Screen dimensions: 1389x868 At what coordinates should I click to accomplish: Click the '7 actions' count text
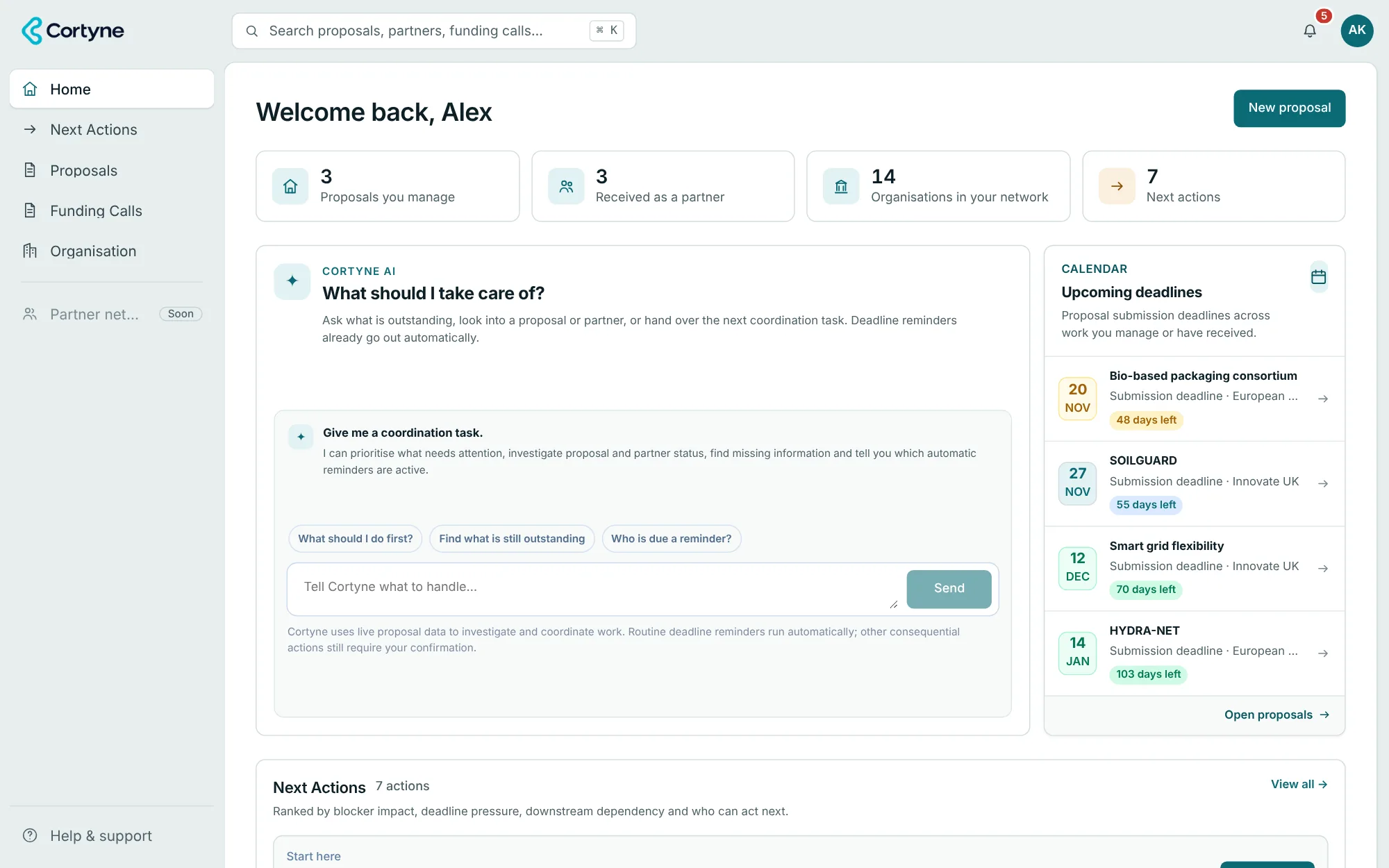coord(402,786)
